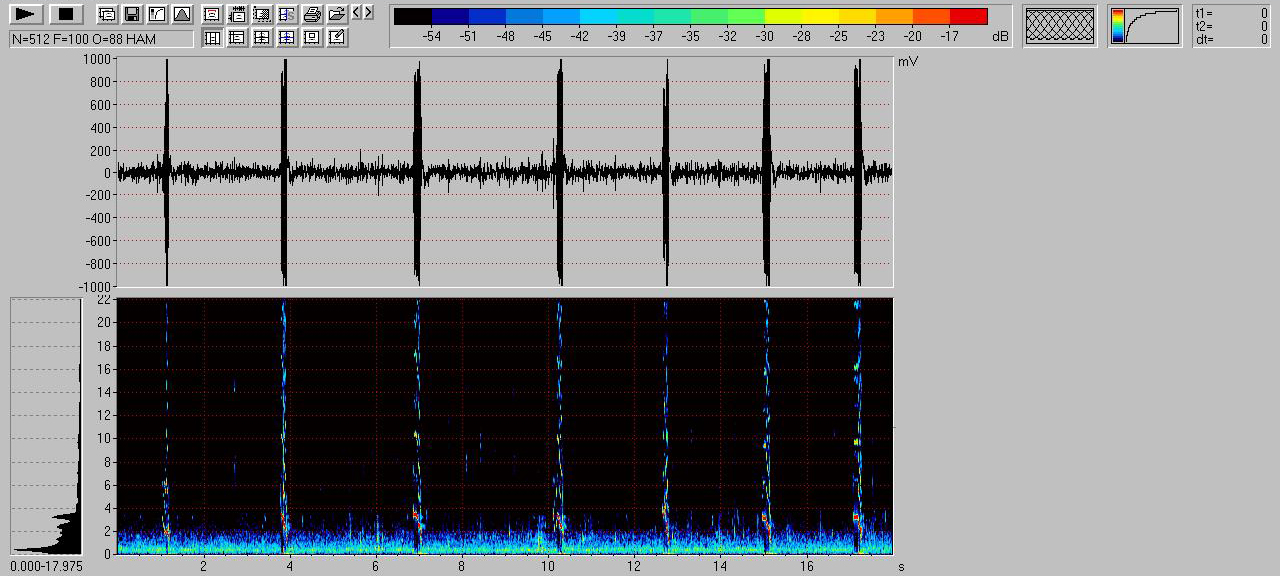Click the waveform pulse near 10 seconds
This screenshot has width=1280, height=576.
(560, 172)
